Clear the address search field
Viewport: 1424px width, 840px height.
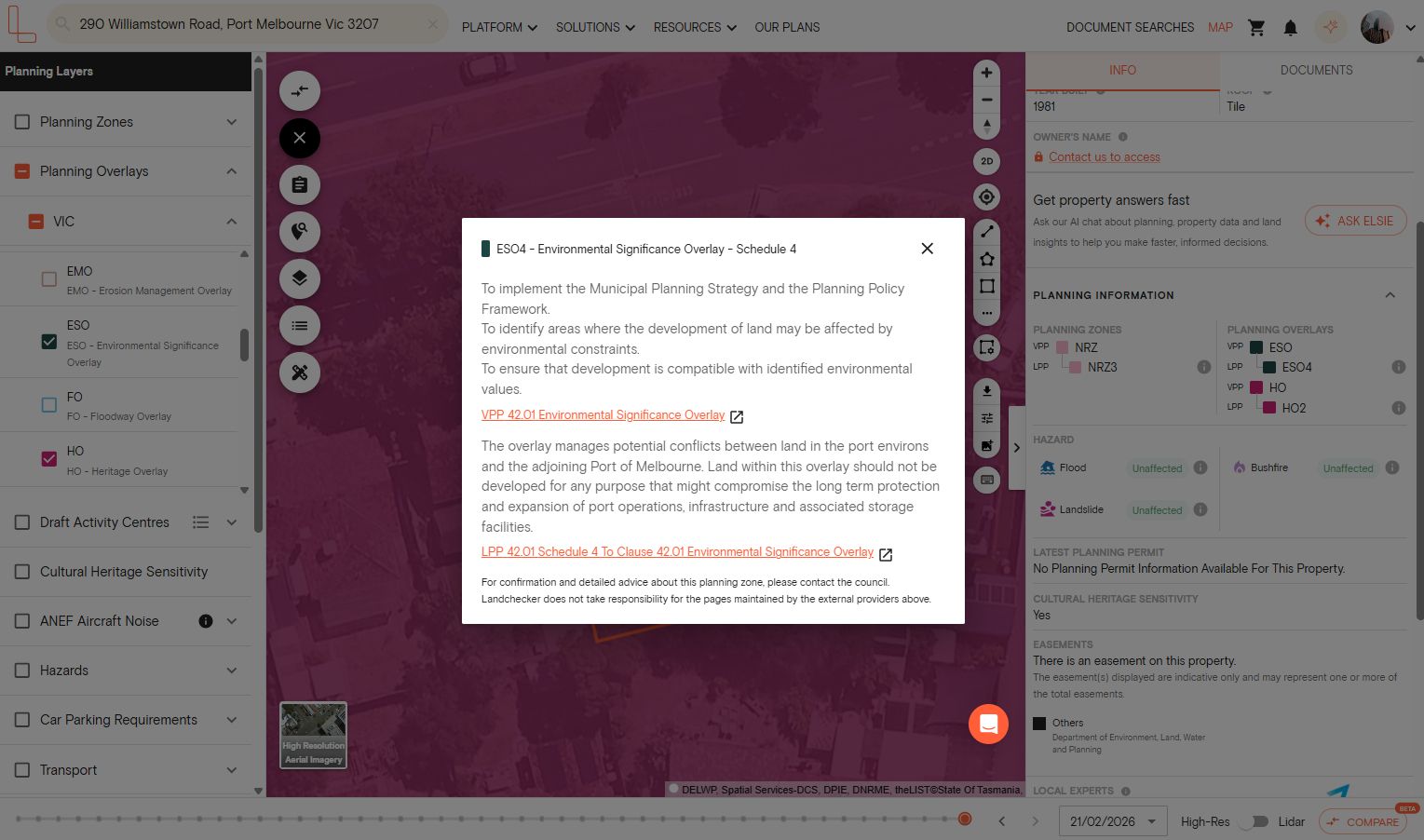[432, 24]
